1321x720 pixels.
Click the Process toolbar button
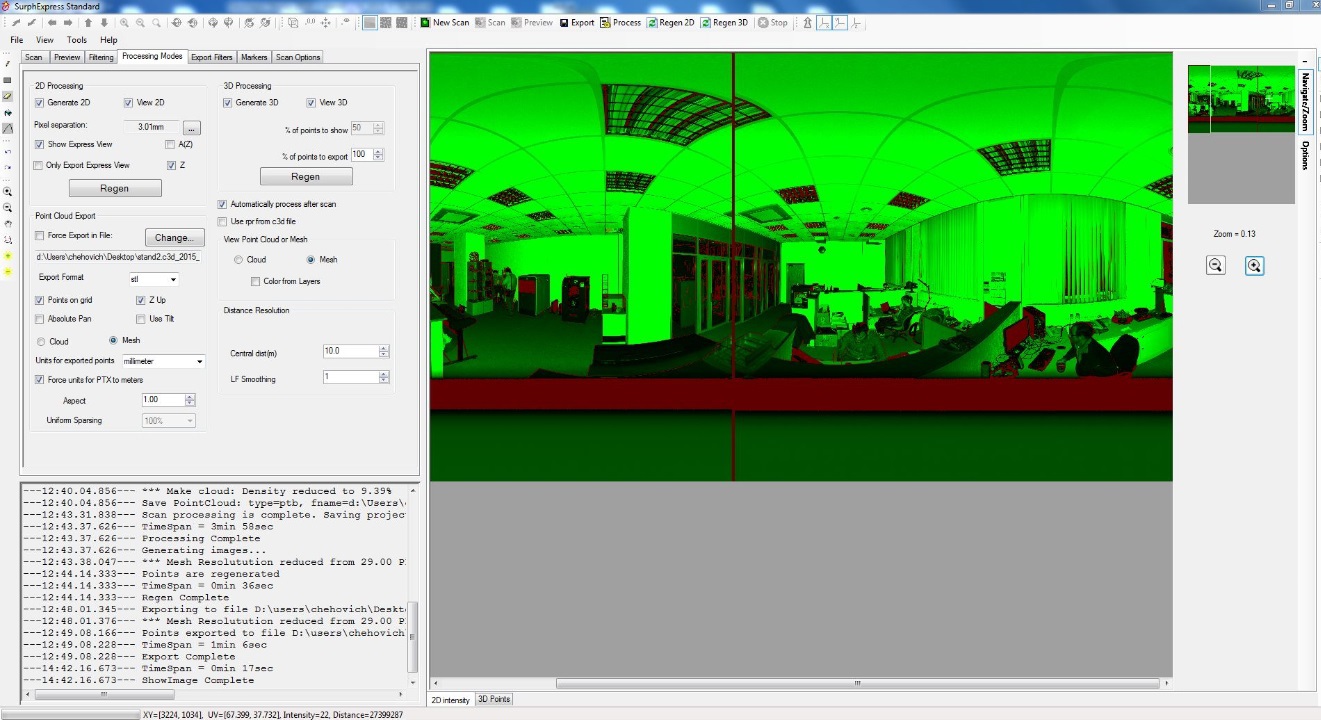[621, 22]
